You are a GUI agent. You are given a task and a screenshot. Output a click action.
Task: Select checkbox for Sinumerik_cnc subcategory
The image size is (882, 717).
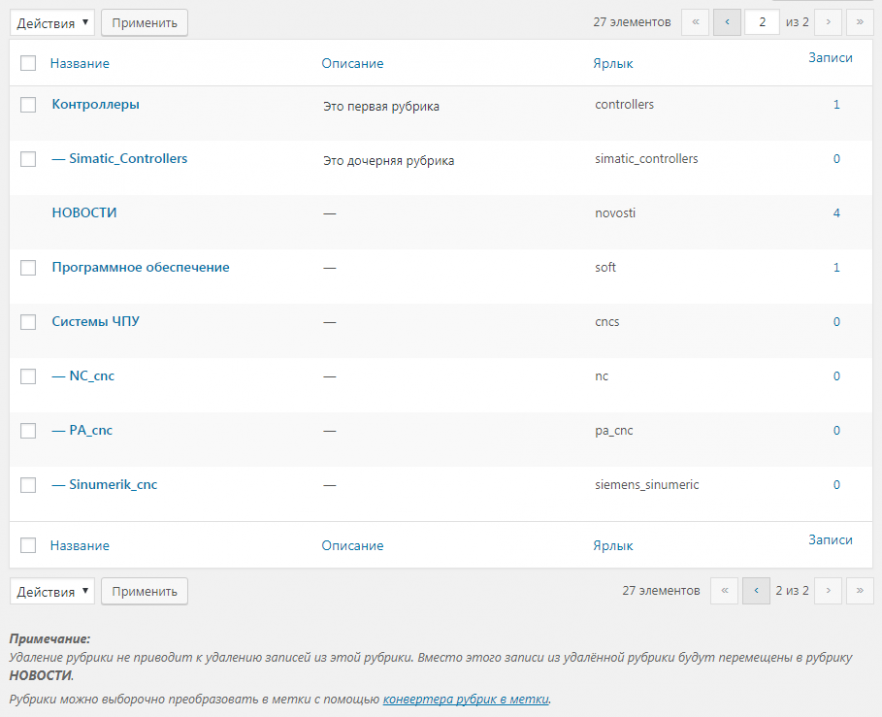pyautogui.click(x=28, y=485)
